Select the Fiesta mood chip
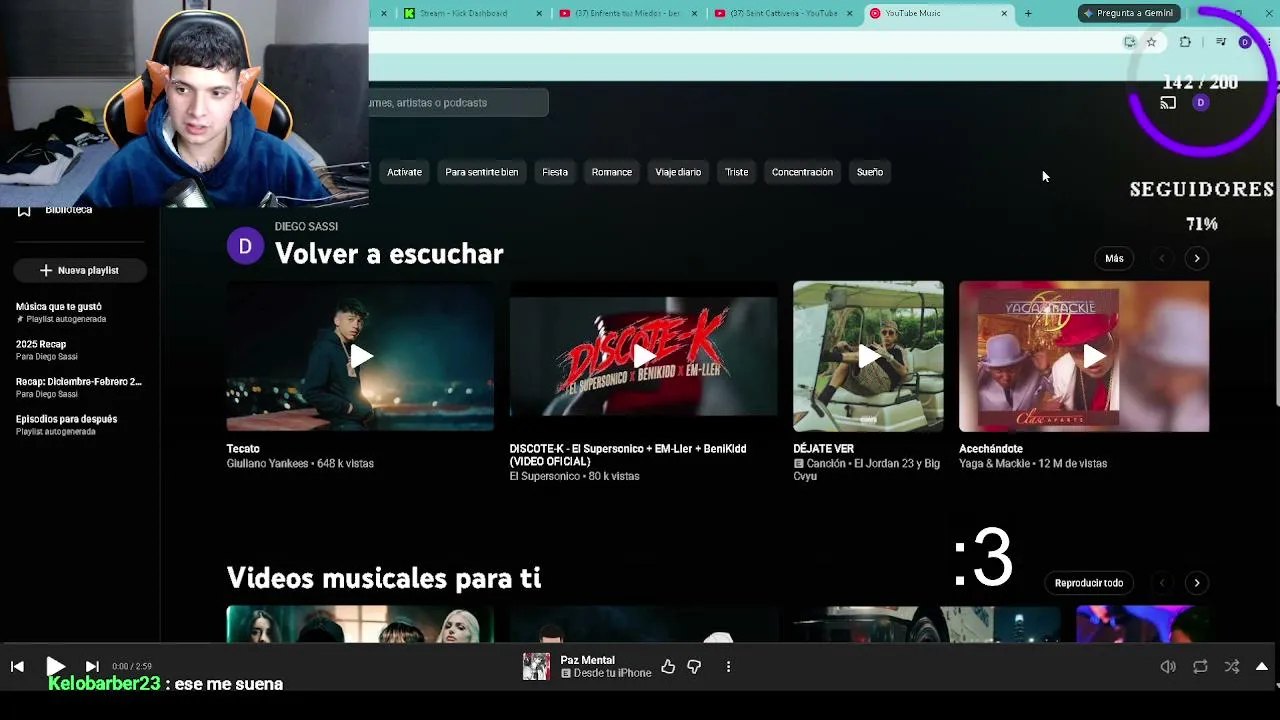Viewport: 1280px width, 720px height. coord(555,172)
